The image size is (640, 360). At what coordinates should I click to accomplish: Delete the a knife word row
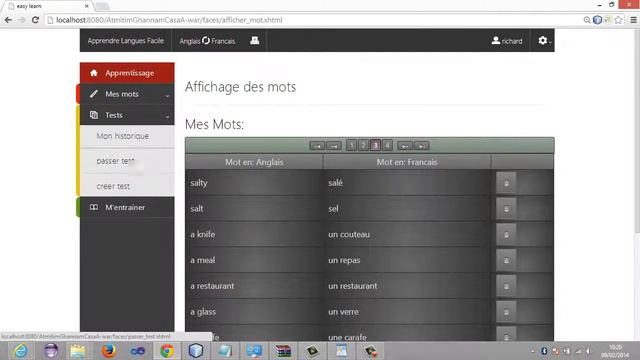coord(506,234)
